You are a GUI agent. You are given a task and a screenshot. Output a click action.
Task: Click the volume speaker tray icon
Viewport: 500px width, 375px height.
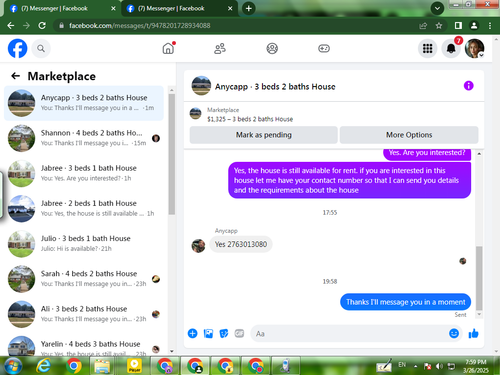click(439, 366)
